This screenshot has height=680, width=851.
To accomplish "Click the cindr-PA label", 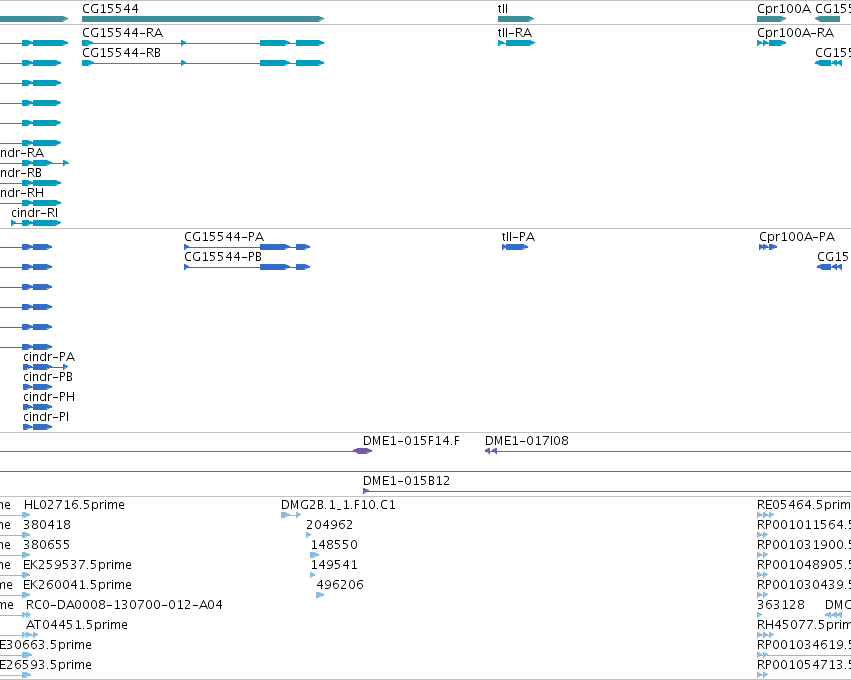I will [x=49, y=357].
